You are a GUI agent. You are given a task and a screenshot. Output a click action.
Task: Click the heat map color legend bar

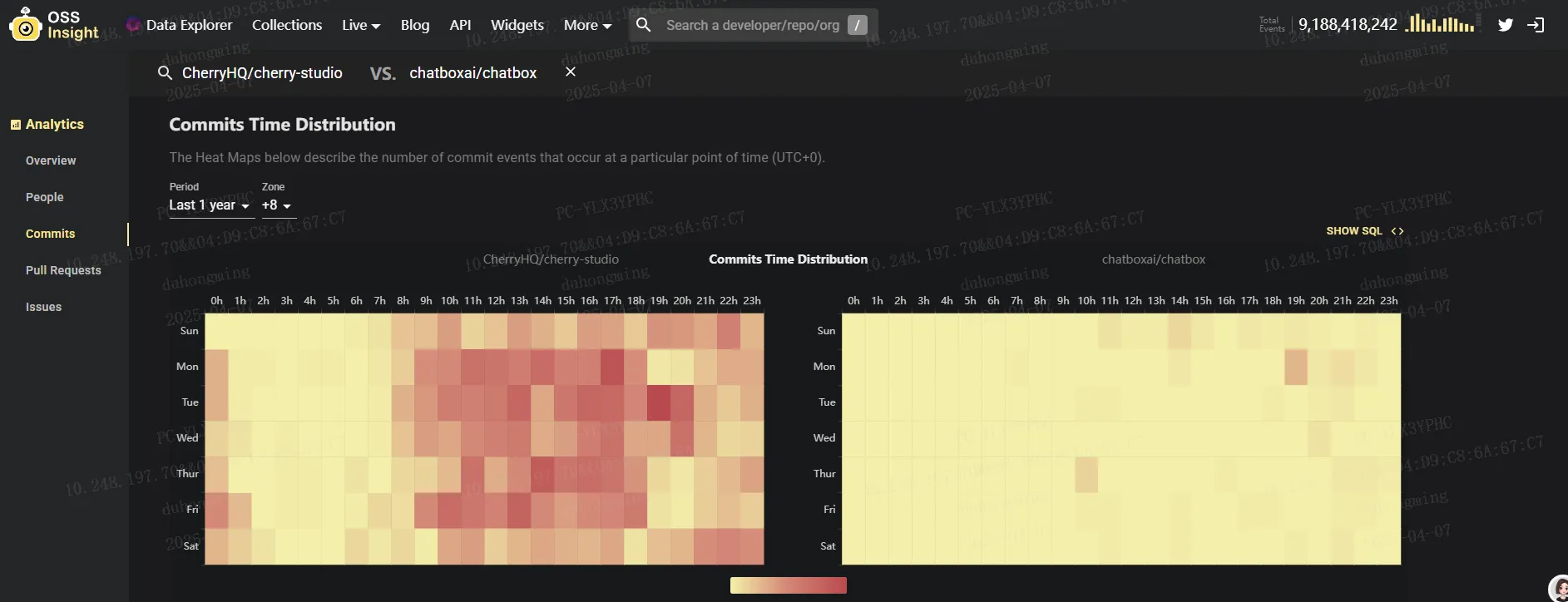tap(789, 585)
